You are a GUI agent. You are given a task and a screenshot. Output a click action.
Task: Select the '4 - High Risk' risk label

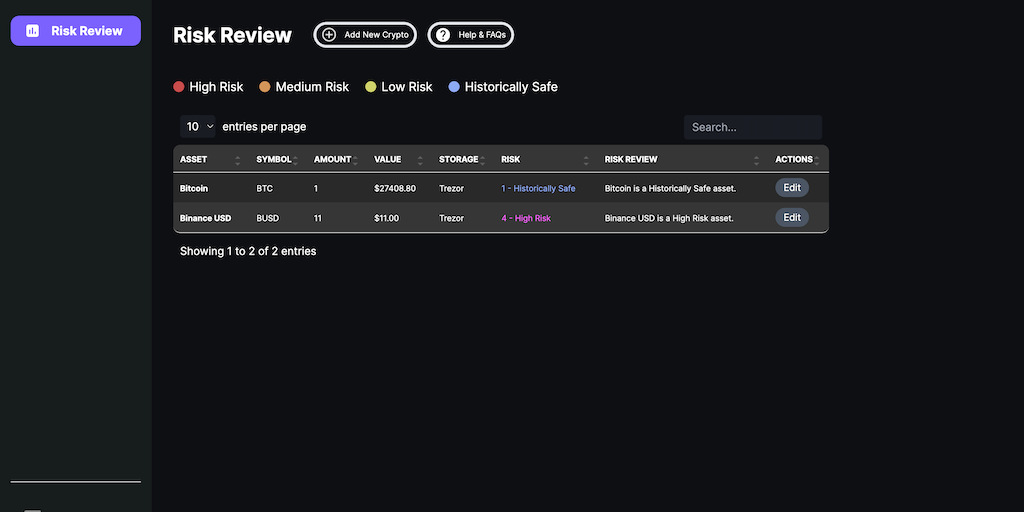(526, 218)
